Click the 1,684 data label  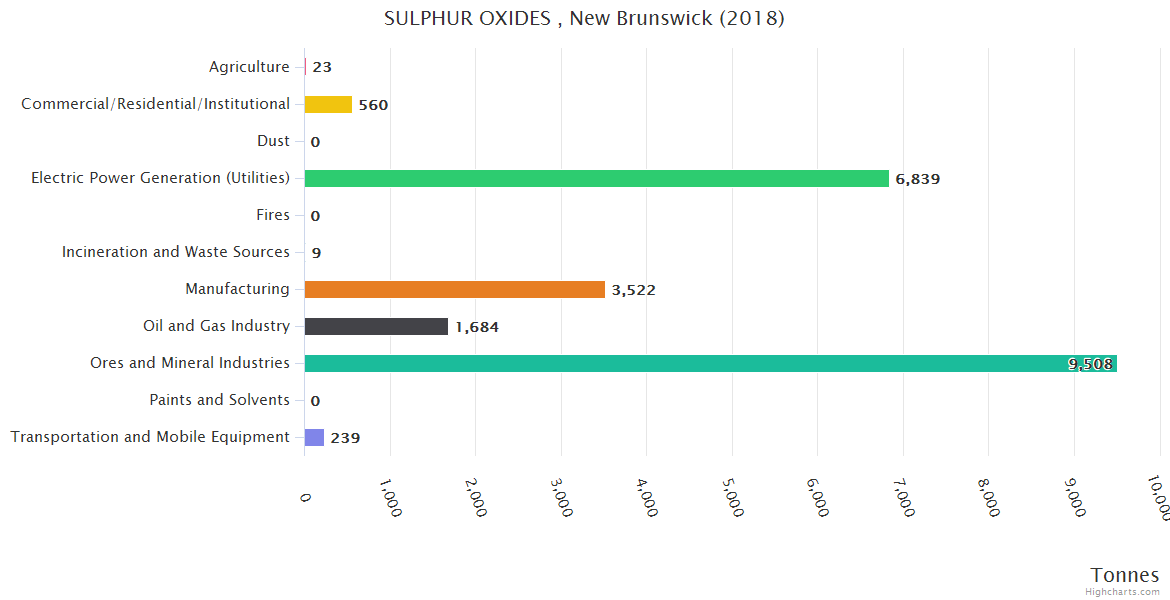tap(477, 327)
